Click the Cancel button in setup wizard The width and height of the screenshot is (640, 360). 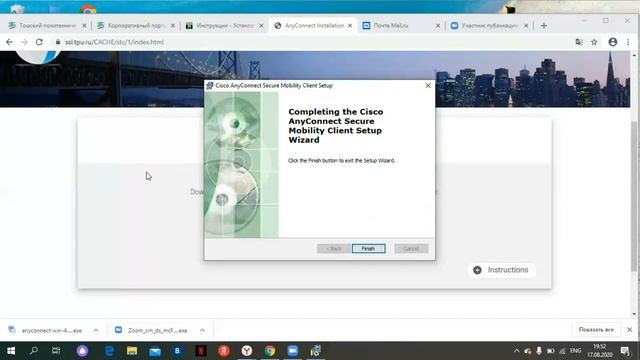pos(411,249)
